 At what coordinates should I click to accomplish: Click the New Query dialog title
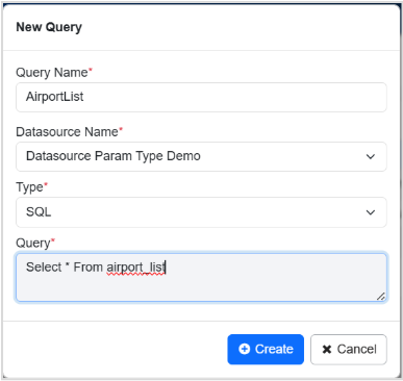[x=49, y=27]
